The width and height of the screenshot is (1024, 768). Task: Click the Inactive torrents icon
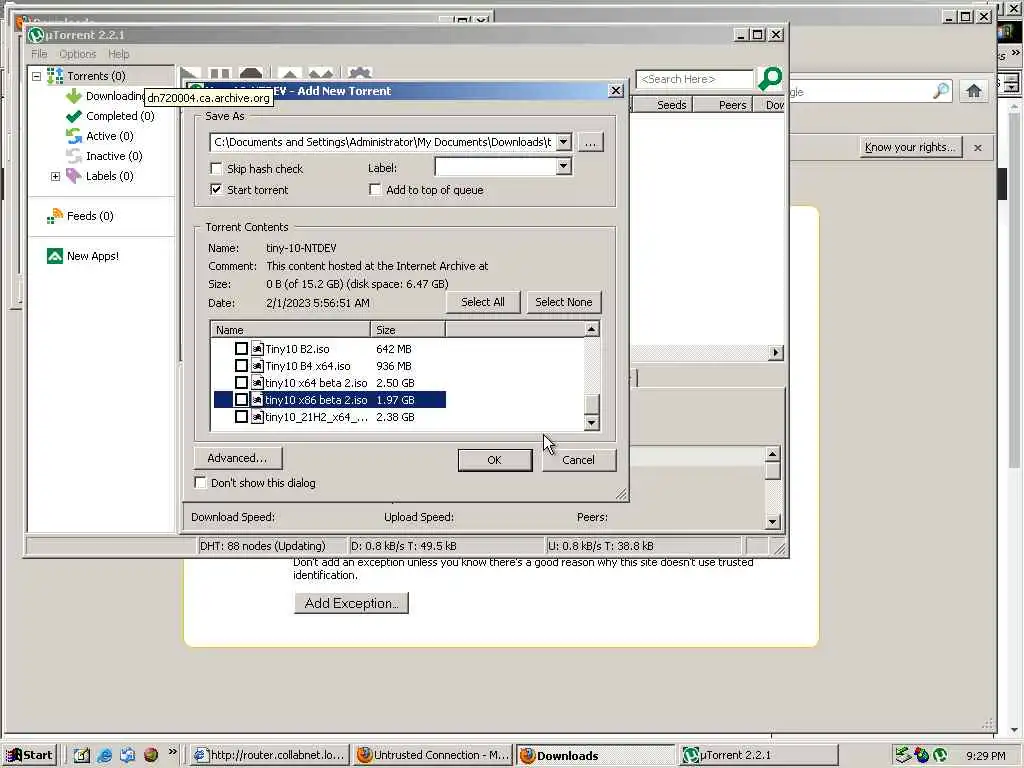click(74, 156)
